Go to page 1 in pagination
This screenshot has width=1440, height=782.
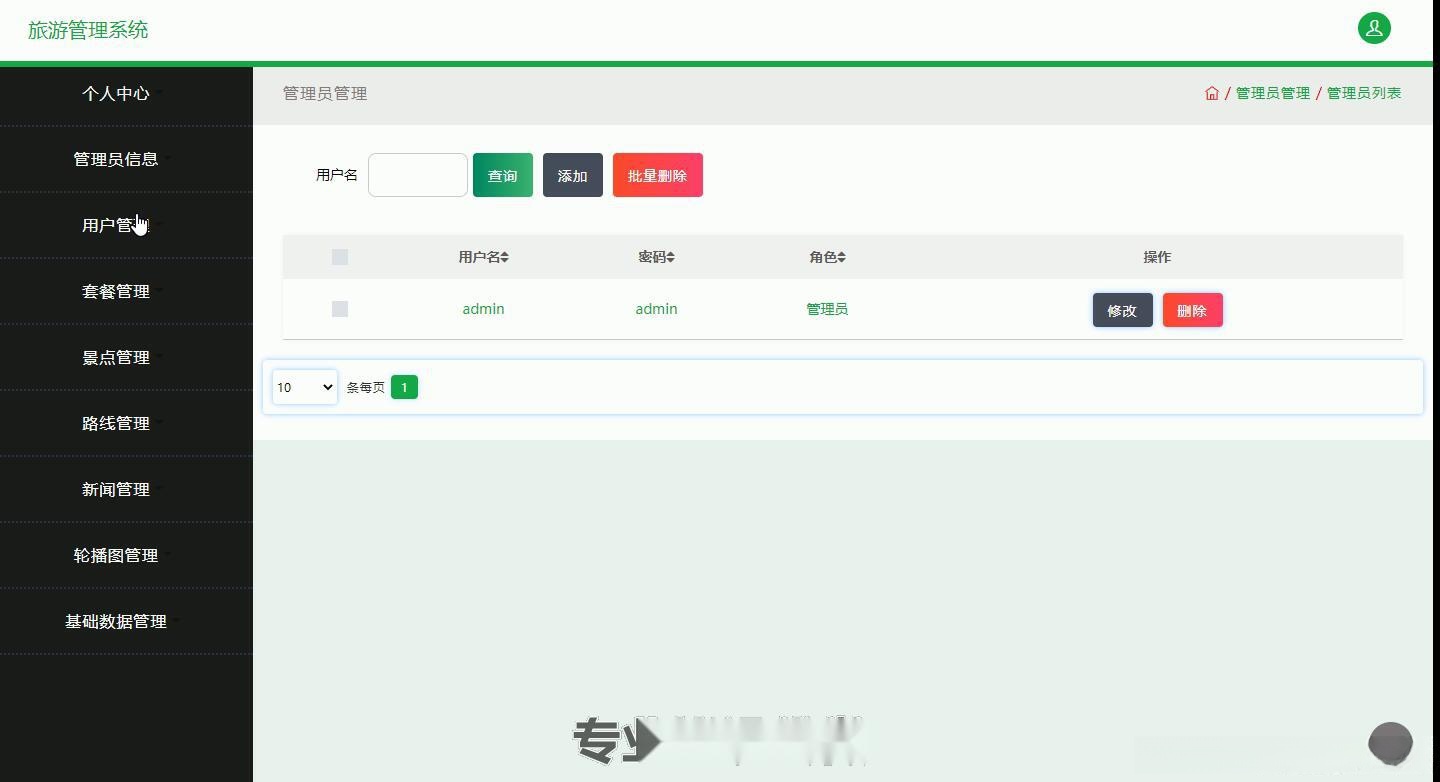pyautogui.click(x=404, y=387)
